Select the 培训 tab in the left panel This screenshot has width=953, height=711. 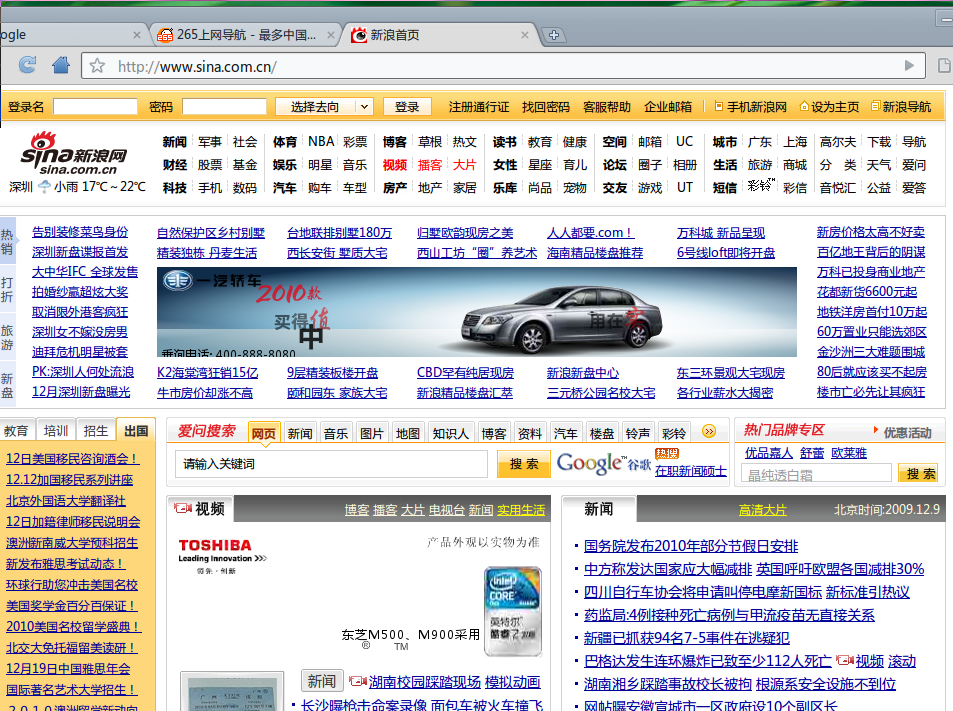56,431
